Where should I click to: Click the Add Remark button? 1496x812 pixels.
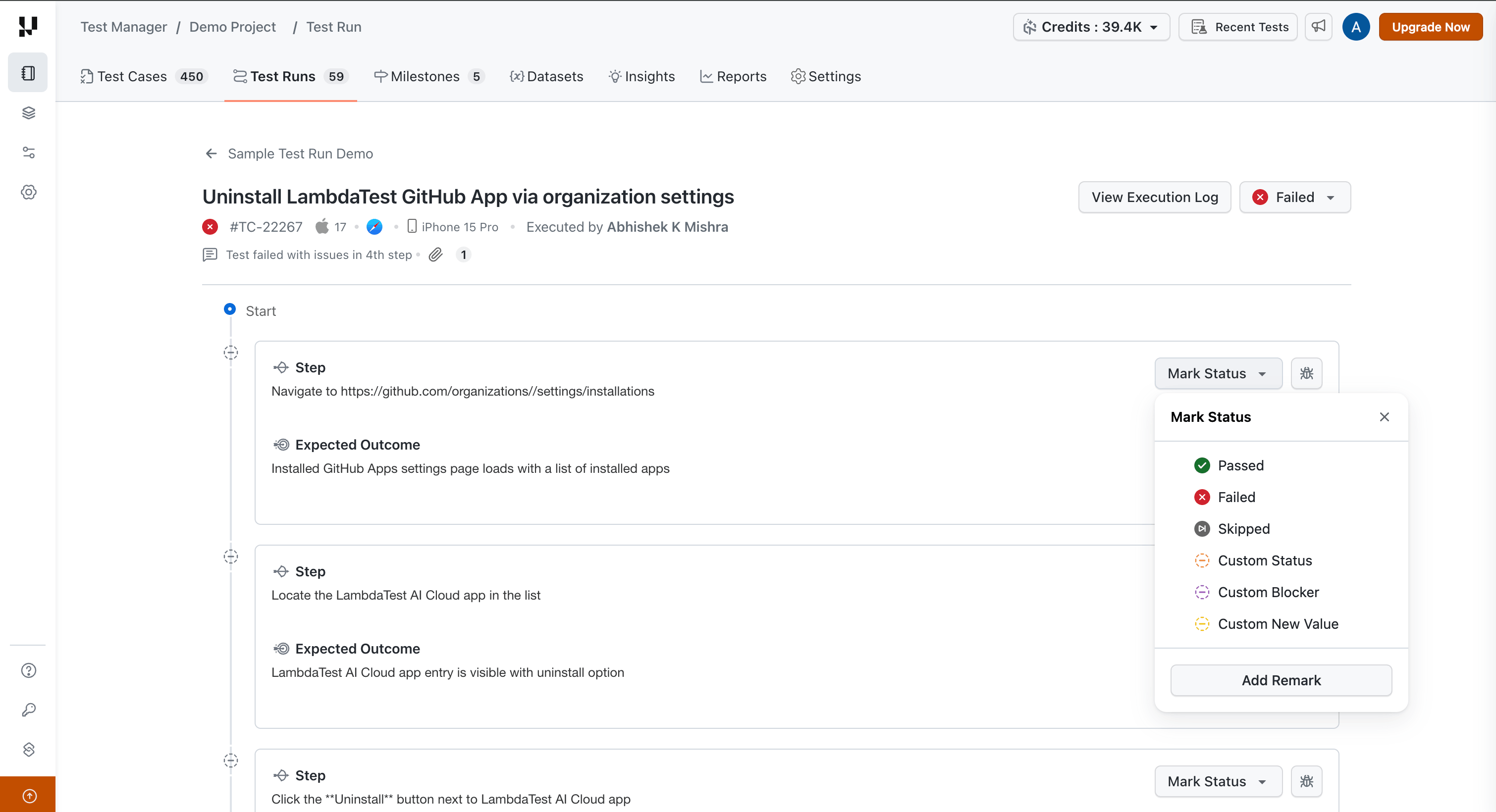click(1281, 680)
